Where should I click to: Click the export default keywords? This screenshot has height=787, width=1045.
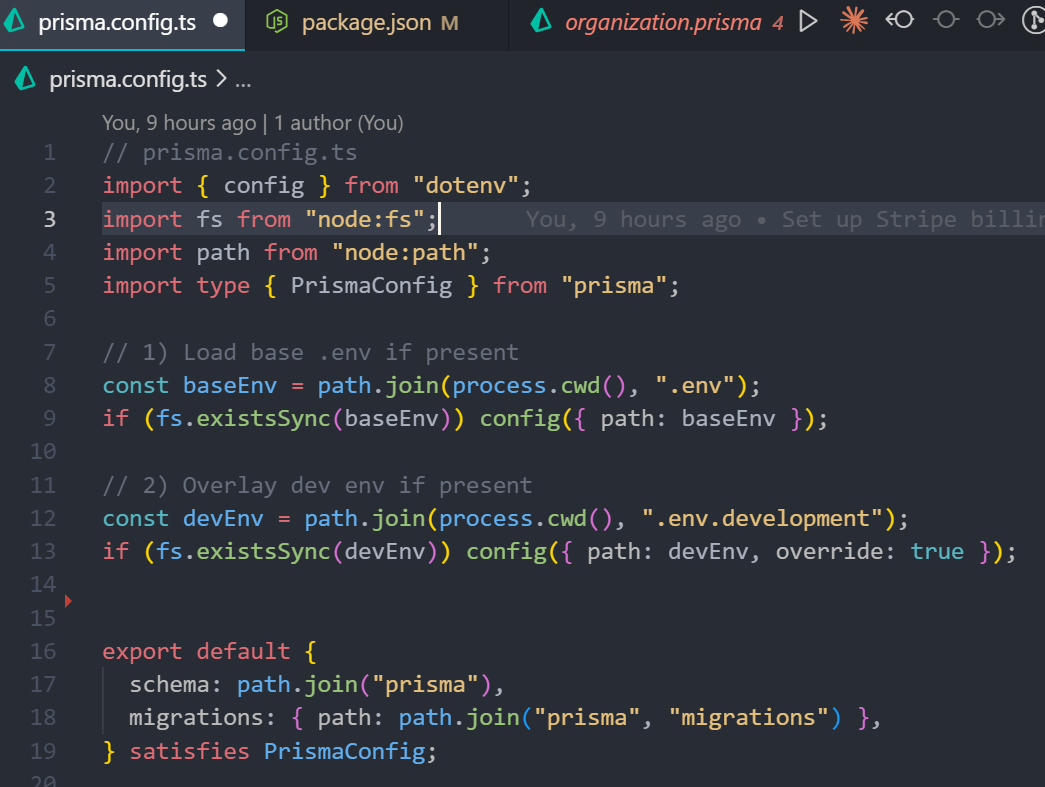coord(196,651)
